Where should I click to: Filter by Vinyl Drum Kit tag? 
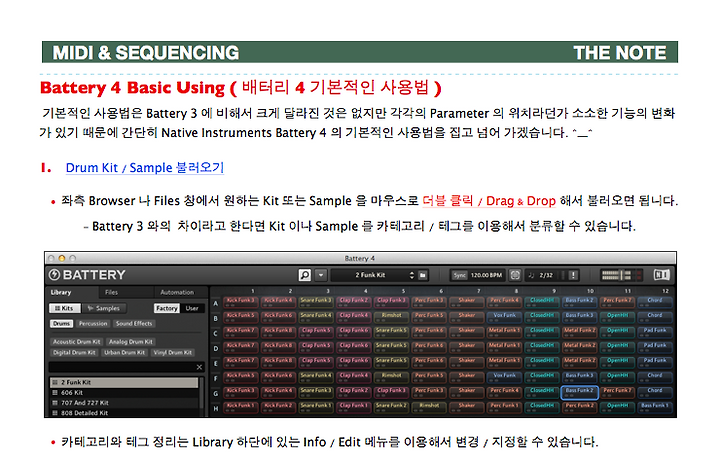[x=173, y=352]
